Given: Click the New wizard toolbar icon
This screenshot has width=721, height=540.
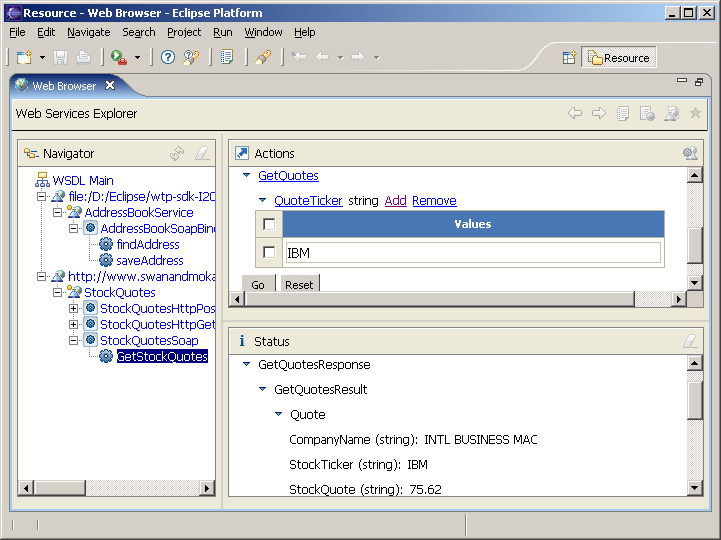Looking at the screenshot, I should 24,57.
